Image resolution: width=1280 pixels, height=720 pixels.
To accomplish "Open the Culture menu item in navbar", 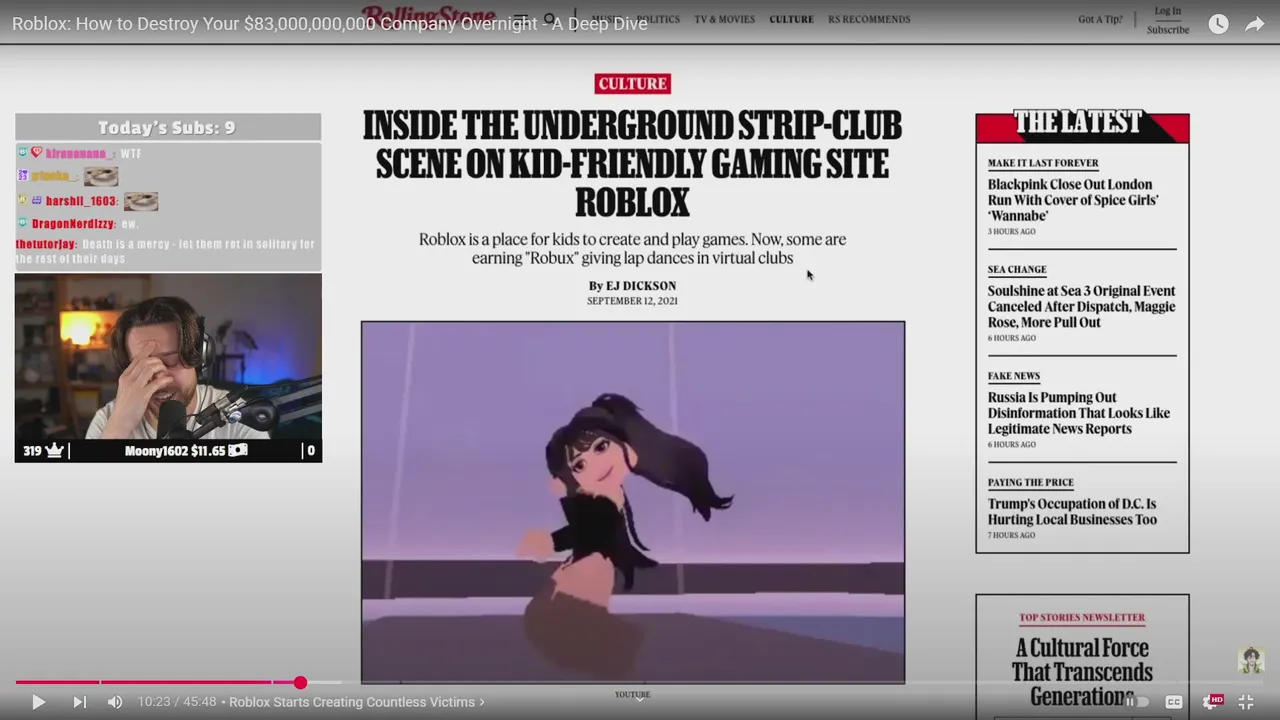I will (791, 19).
